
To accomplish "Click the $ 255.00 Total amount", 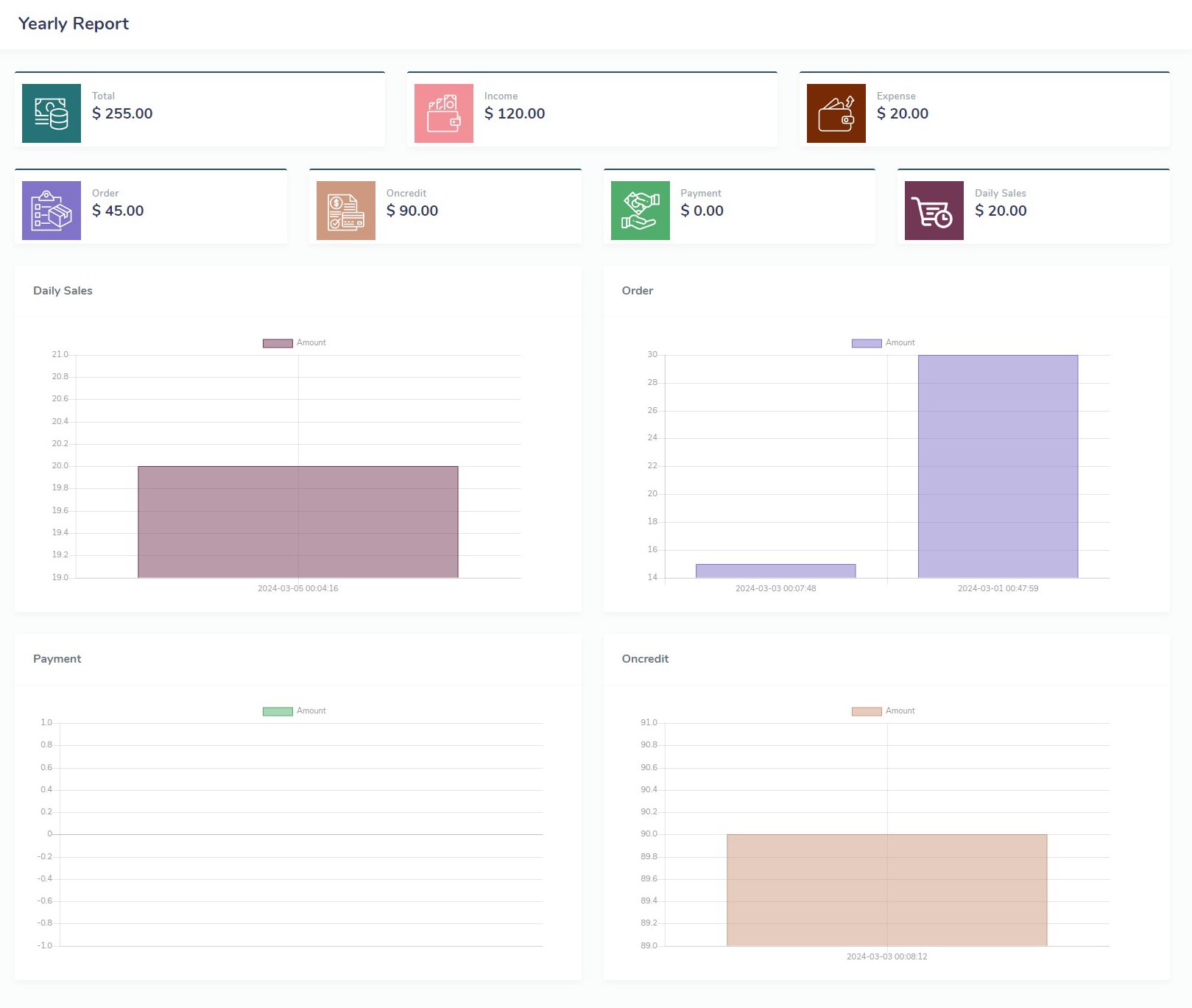I will (122, 113).
